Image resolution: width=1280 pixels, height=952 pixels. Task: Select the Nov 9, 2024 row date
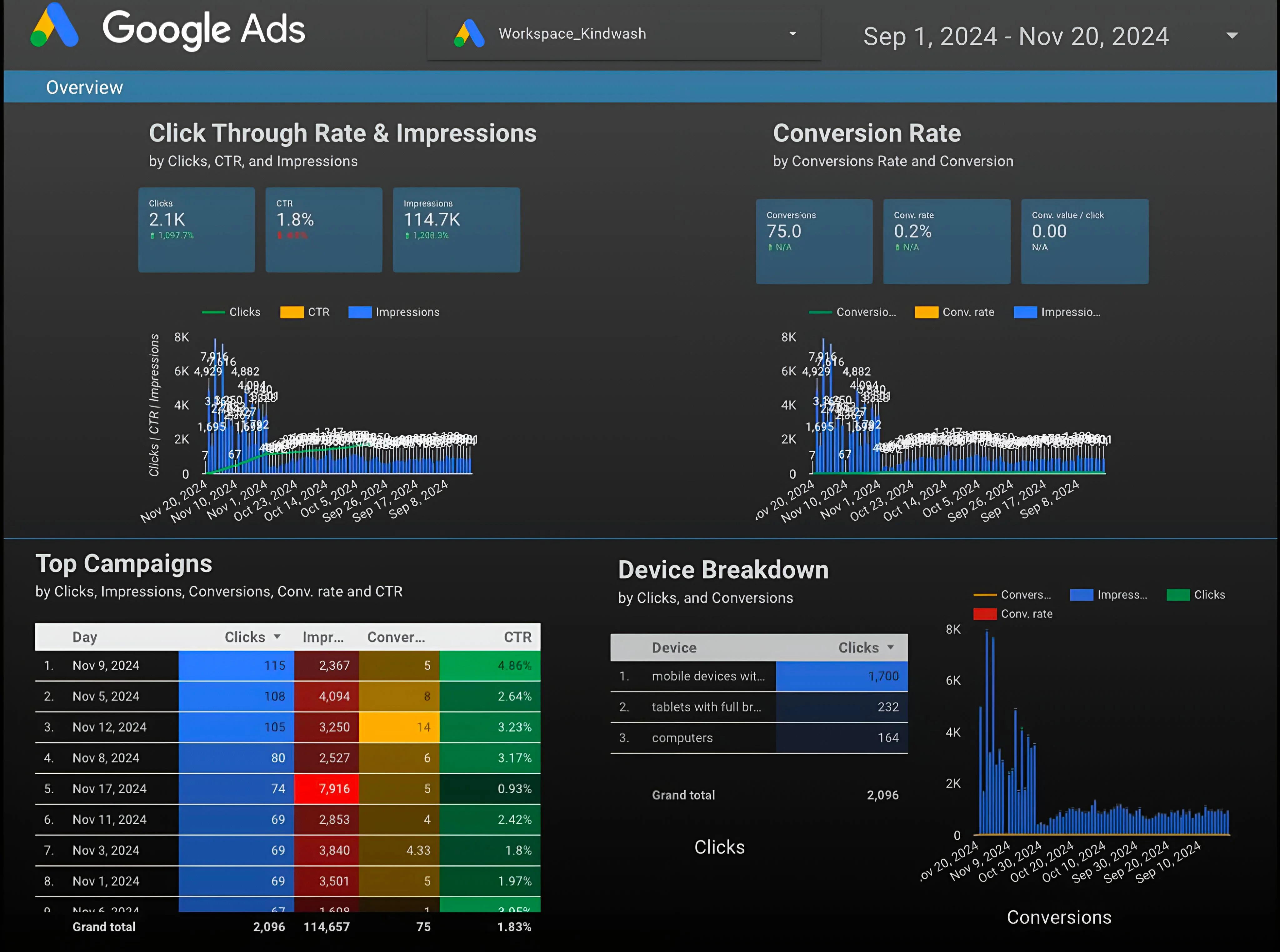pos(106,666)
